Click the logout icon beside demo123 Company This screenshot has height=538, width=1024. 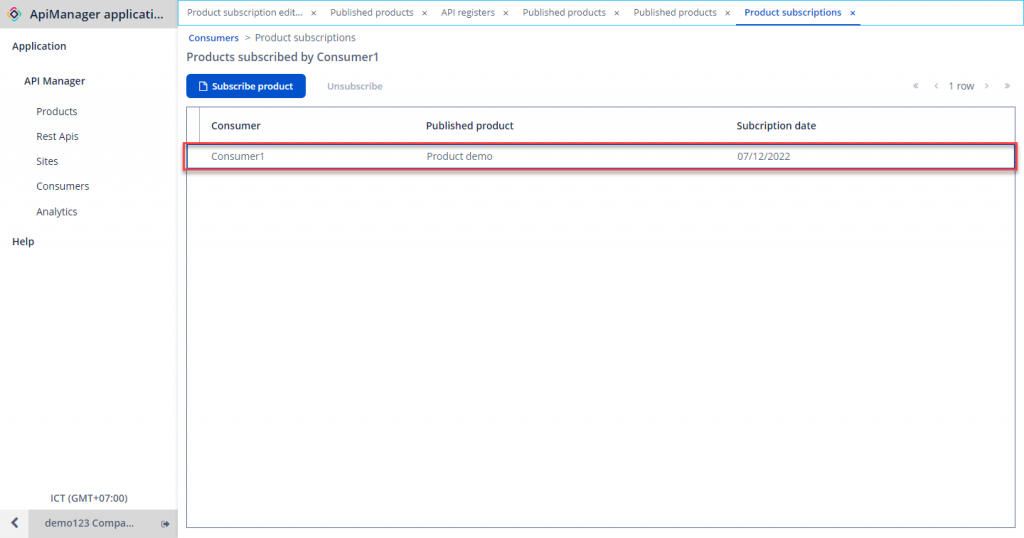[165, 524]
